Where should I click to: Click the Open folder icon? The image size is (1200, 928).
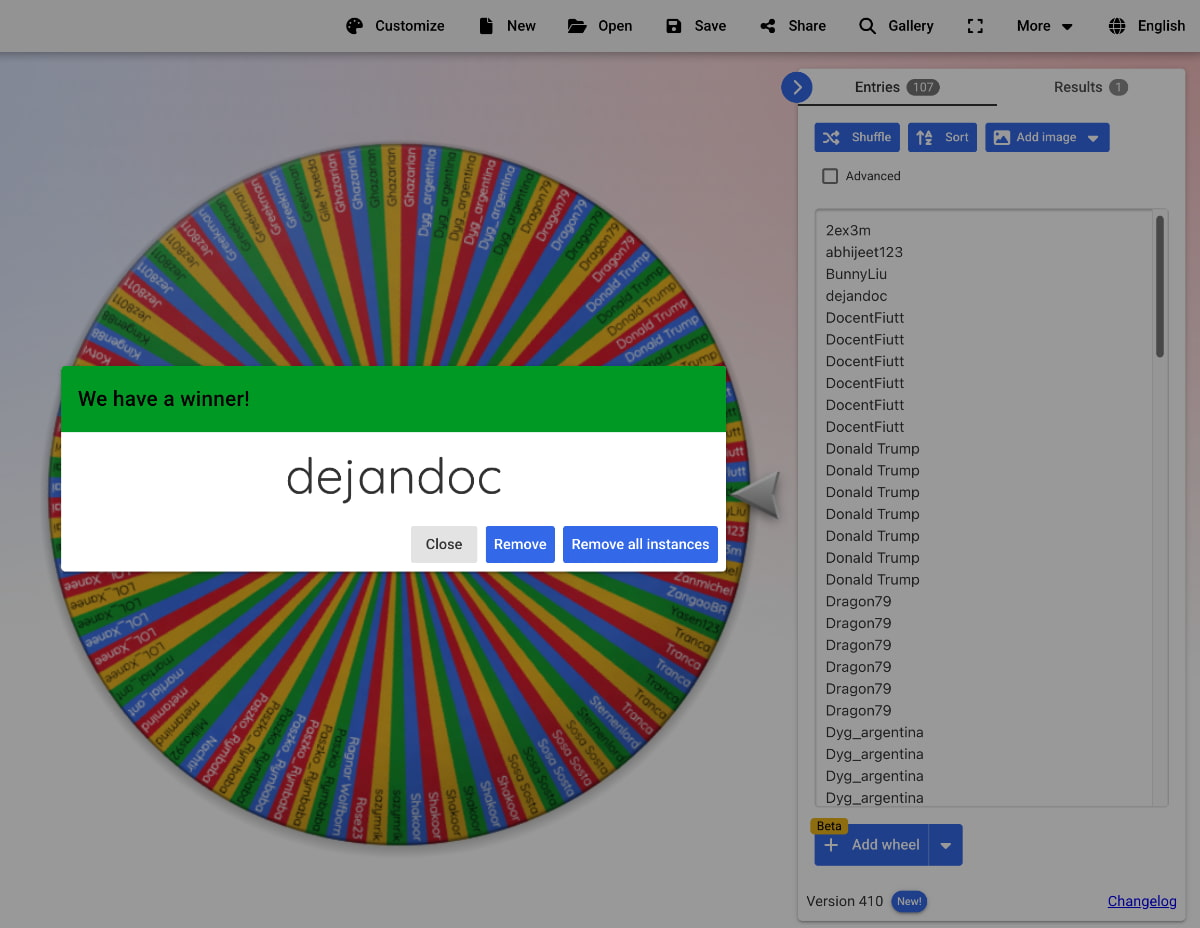click(577, 26)
